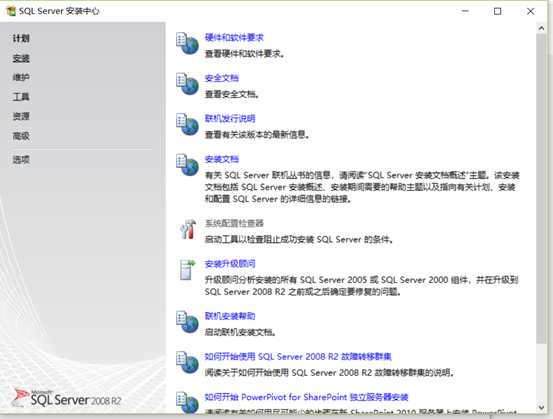Click the scrollbar up arrow

[541, 28]
